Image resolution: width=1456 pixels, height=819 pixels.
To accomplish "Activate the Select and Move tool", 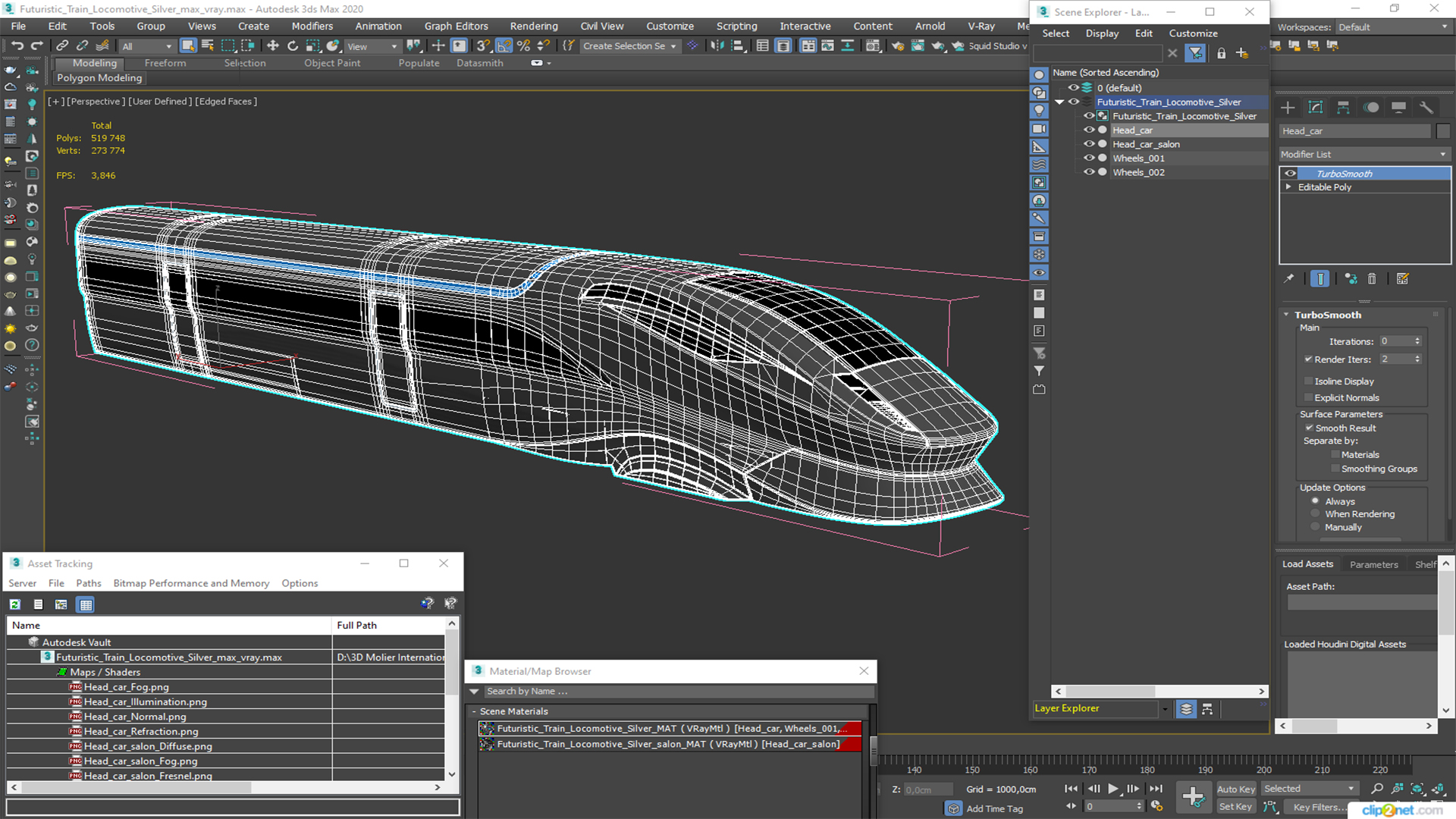I will point(273,46).
